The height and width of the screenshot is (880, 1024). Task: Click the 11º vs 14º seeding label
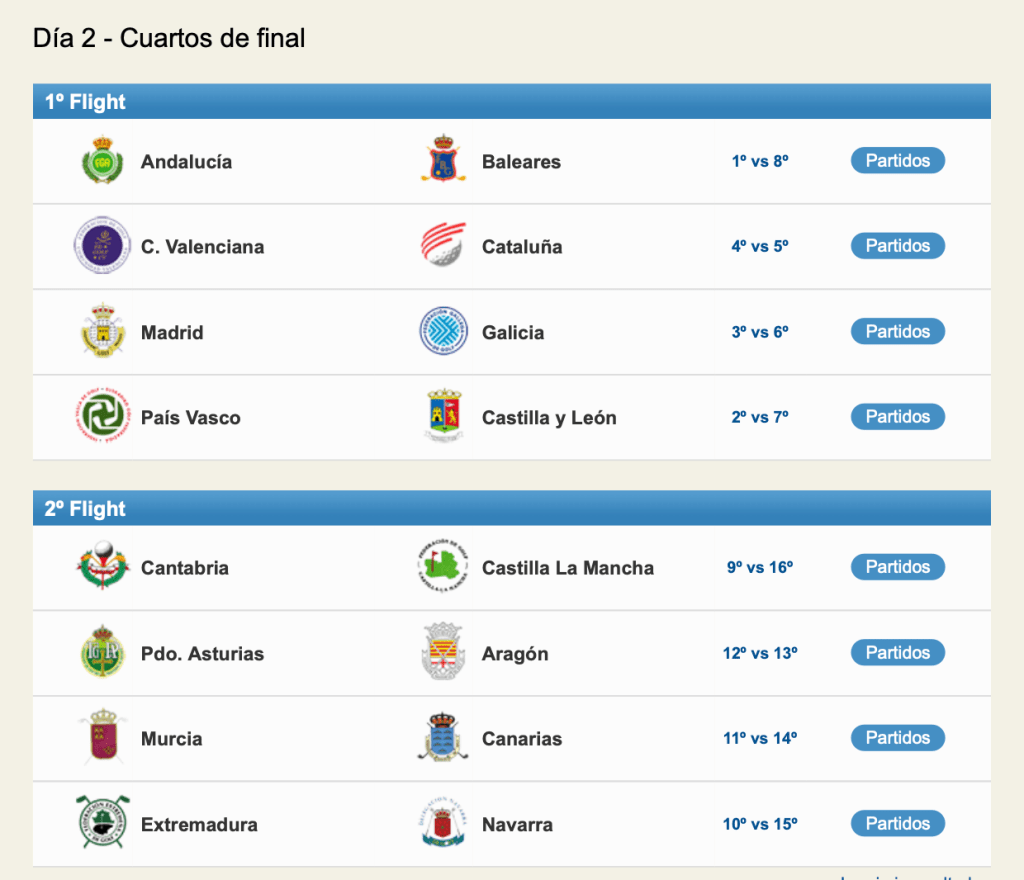(x=760, y=739)
